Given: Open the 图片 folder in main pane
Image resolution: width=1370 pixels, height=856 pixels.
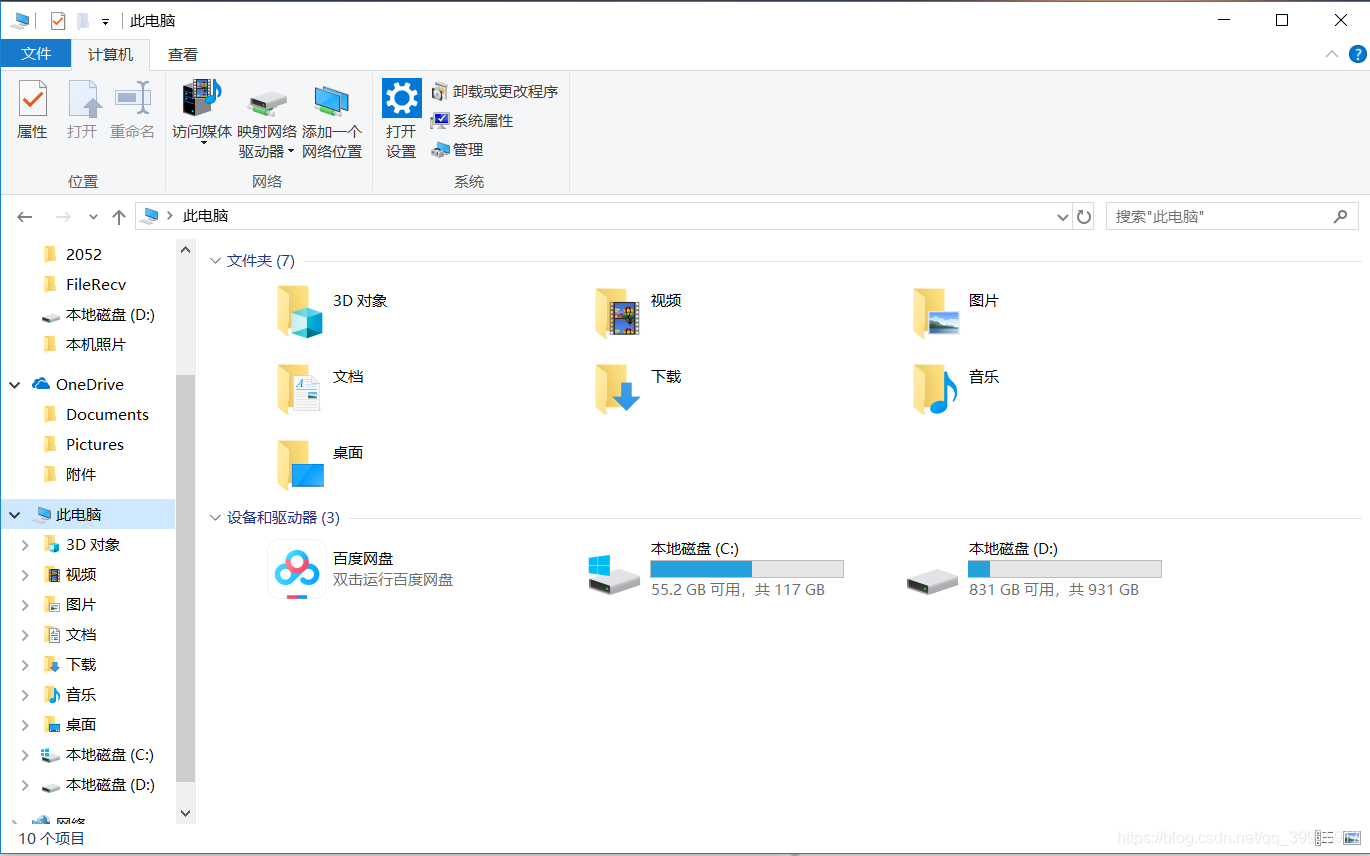Looking at the screenshot, I should click(x=957, y=310).
